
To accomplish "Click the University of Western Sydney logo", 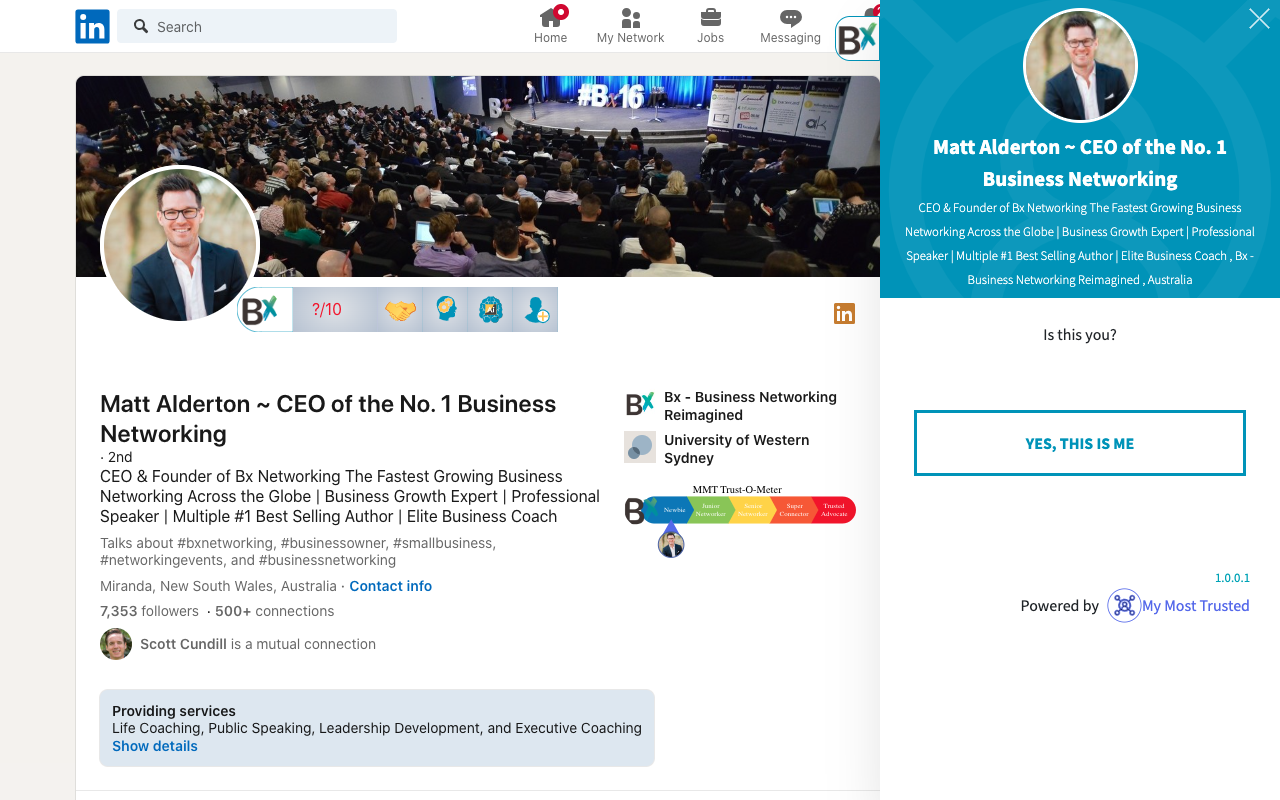I will click(x=640, y=447).
